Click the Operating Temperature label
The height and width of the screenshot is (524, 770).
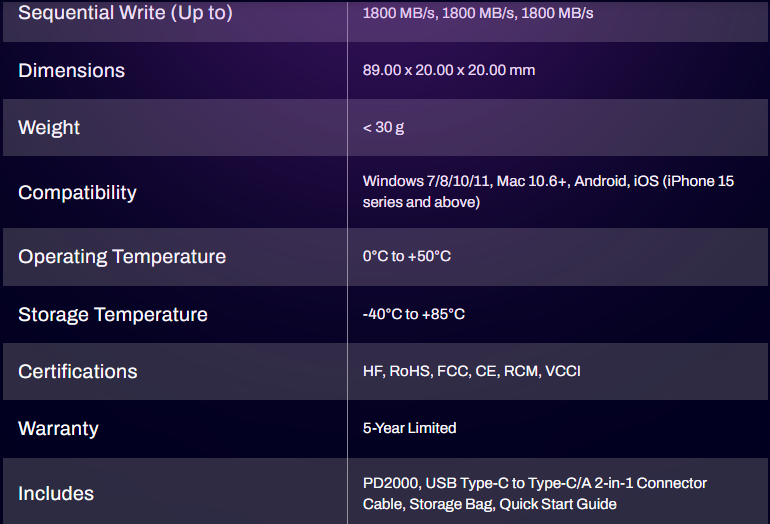point(122,257)
